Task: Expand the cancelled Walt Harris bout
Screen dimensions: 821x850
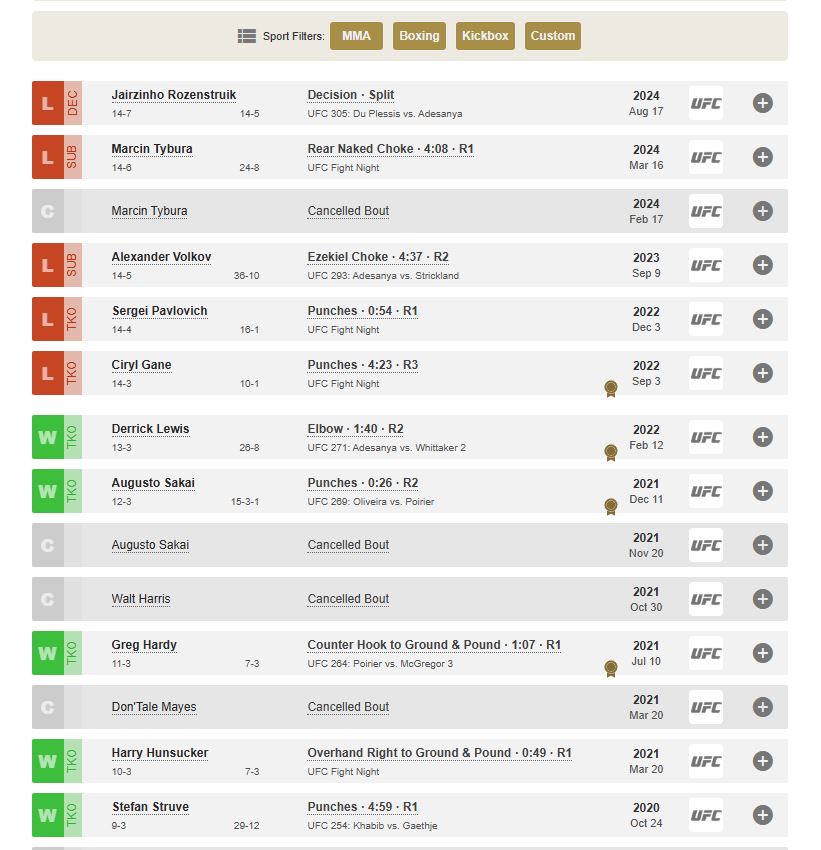Action: tap(762, 599)
